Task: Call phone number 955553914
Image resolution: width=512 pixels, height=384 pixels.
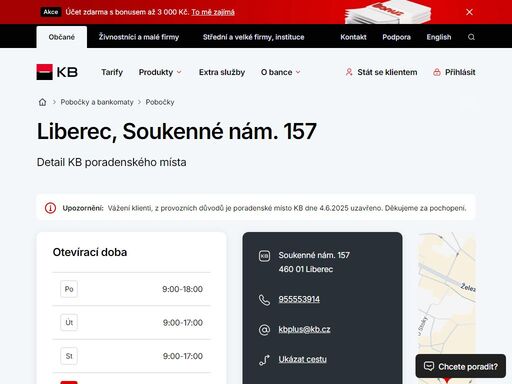Action: click(299, 299)
